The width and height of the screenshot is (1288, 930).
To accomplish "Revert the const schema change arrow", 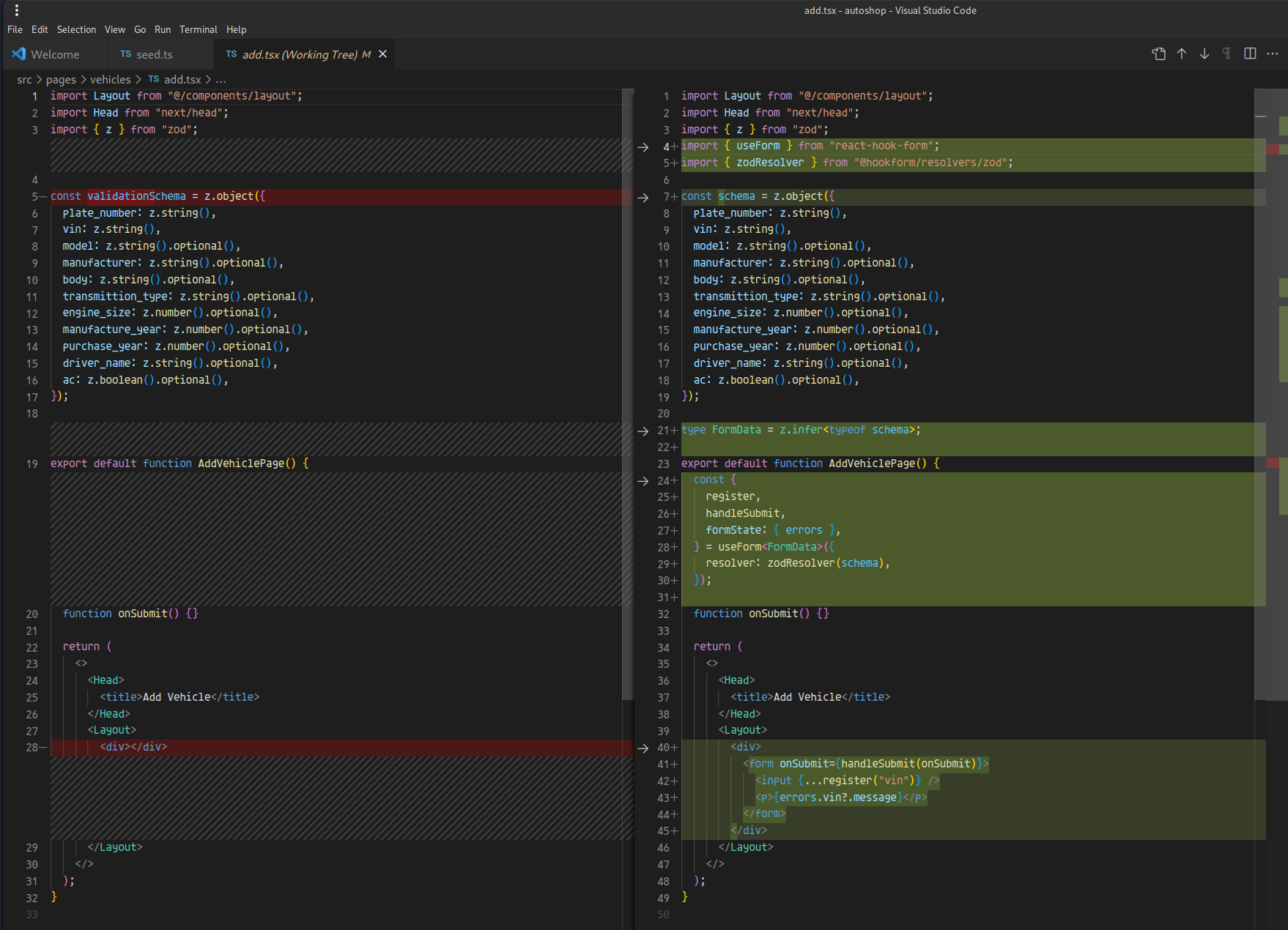I will point(643,198).
